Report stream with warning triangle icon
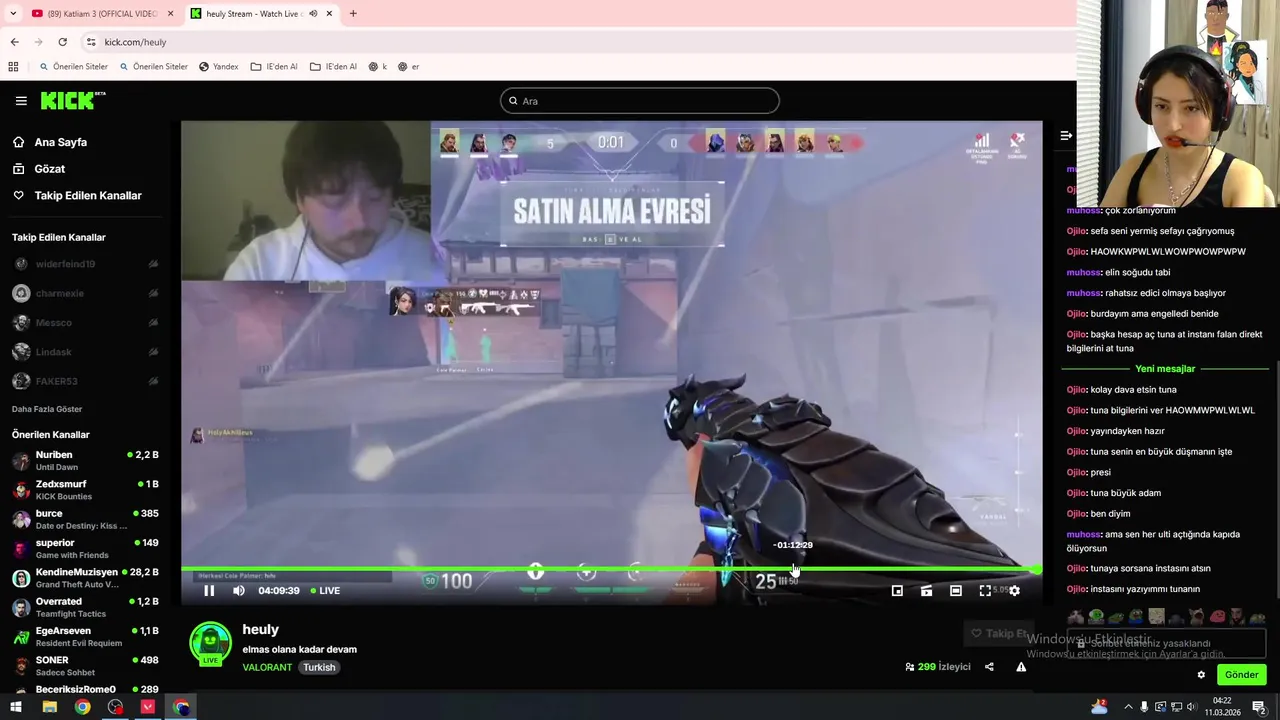 point(1021,667)
